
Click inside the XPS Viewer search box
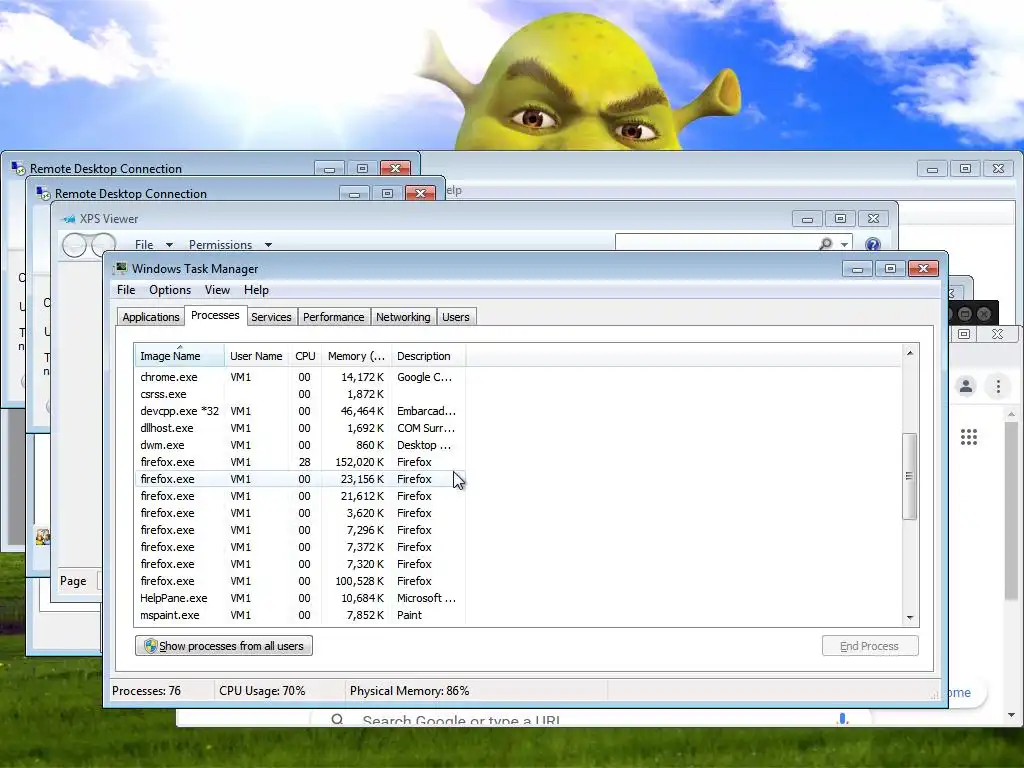click(x=716, y=243)
